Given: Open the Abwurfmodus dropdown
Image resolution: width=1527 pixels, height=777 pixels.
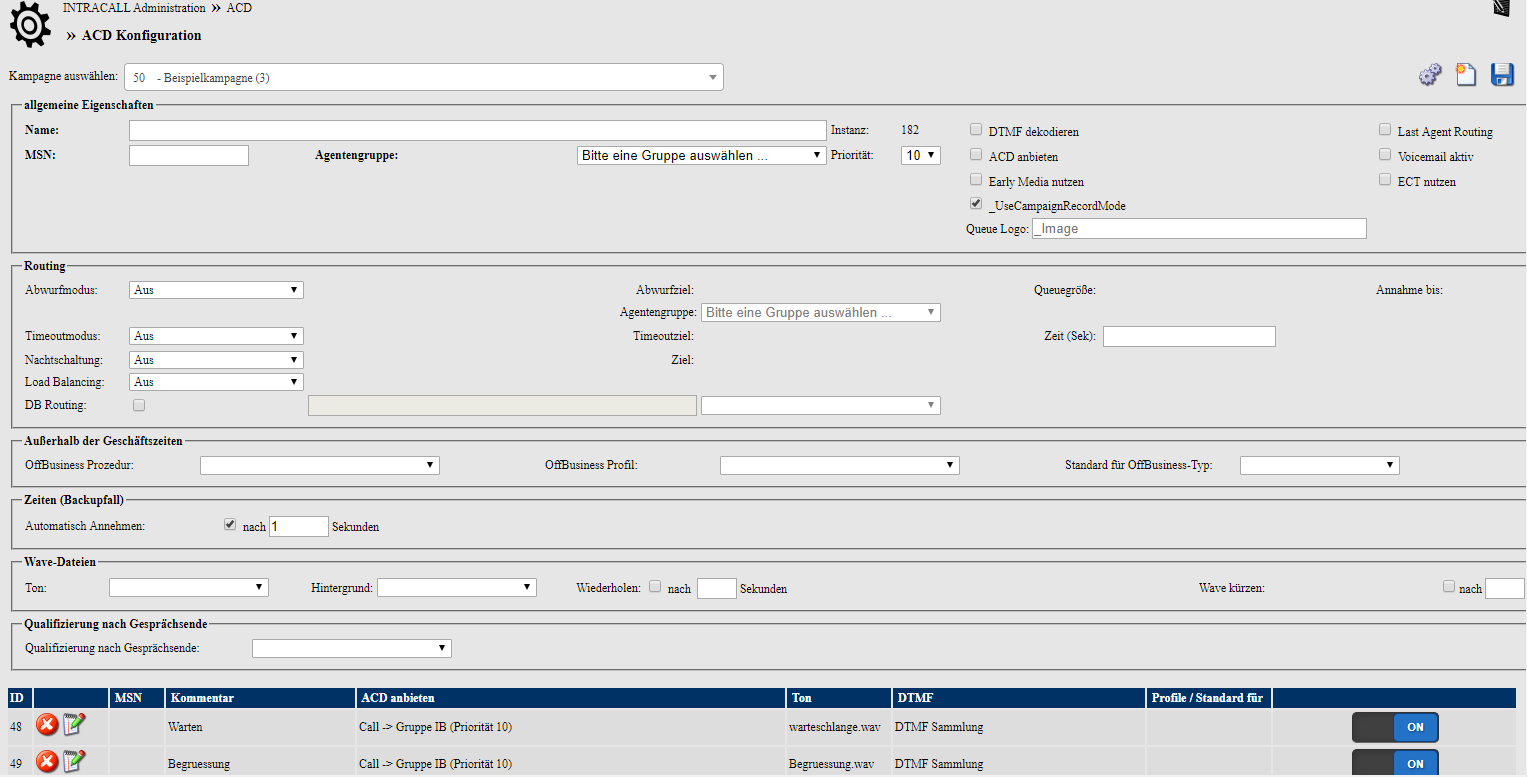Looking at the screenshot, I should (x=216, y=290).
